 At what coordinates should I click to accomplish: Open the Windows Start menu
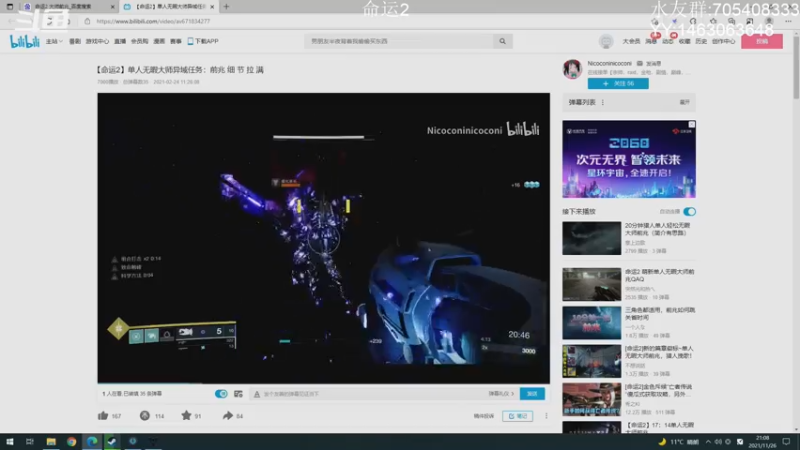coord(9,442)
